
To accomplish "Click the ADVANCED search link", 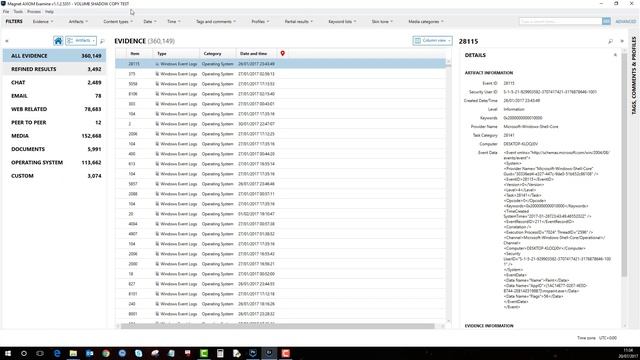I will coord(625,21).
